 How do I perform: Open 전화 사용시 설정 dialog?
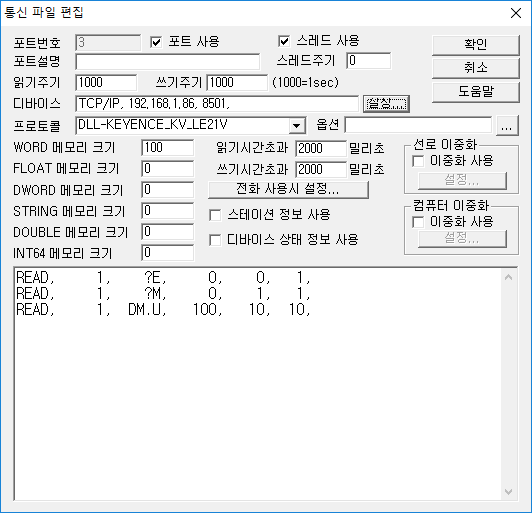coord(288,190)
